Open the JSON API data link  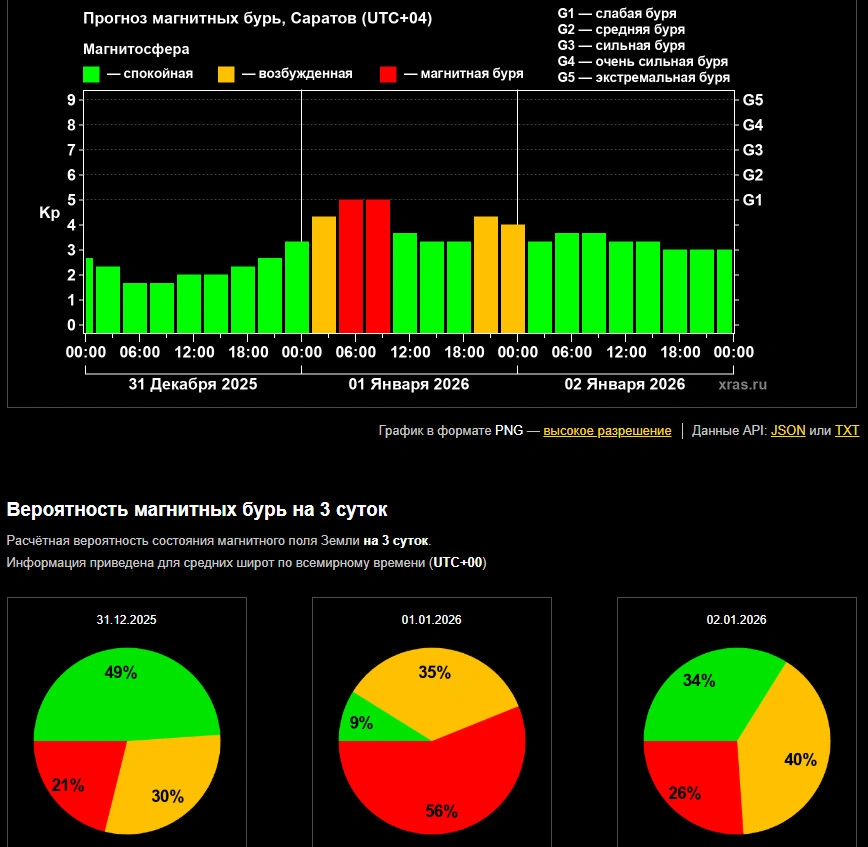788,431
